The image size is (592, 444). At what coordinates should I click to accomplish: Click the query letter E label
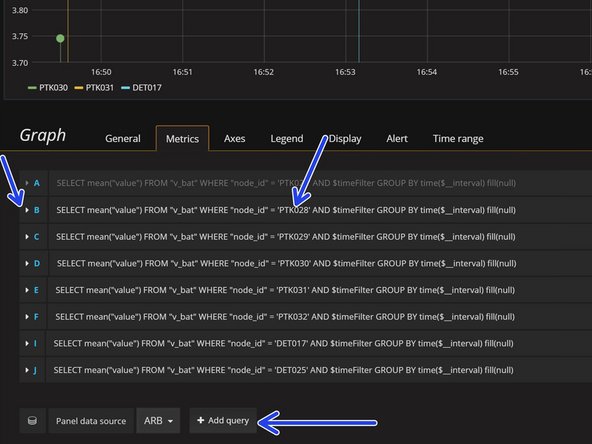[36, 290]
